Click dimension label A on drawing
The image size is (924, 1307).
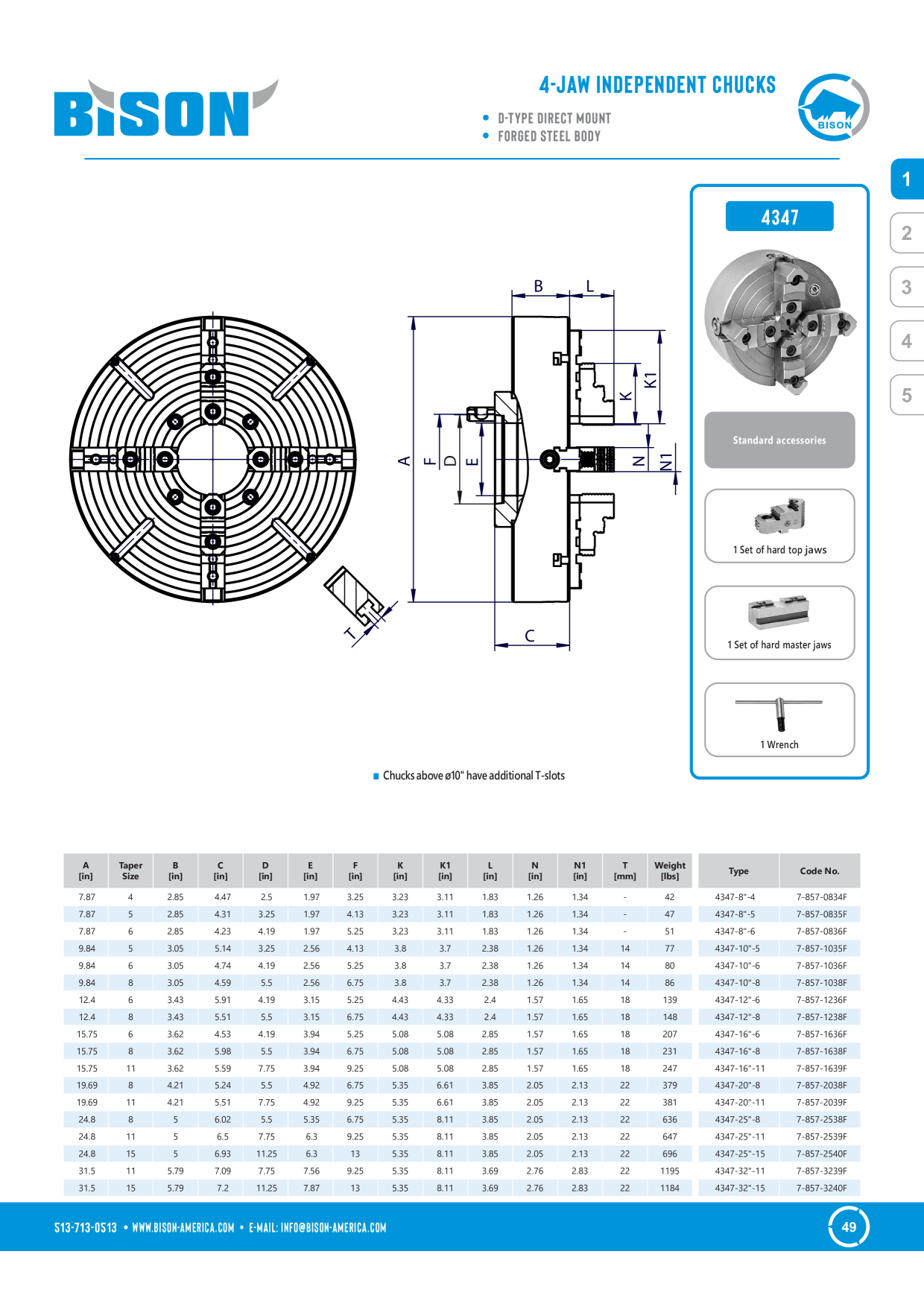(x=405, y=461)
